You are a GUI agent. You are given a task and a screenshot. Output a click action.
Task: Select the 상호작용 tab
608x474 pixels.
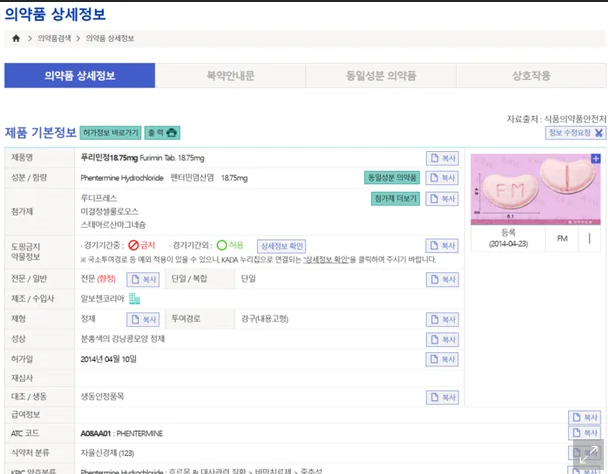pos(530,76)
